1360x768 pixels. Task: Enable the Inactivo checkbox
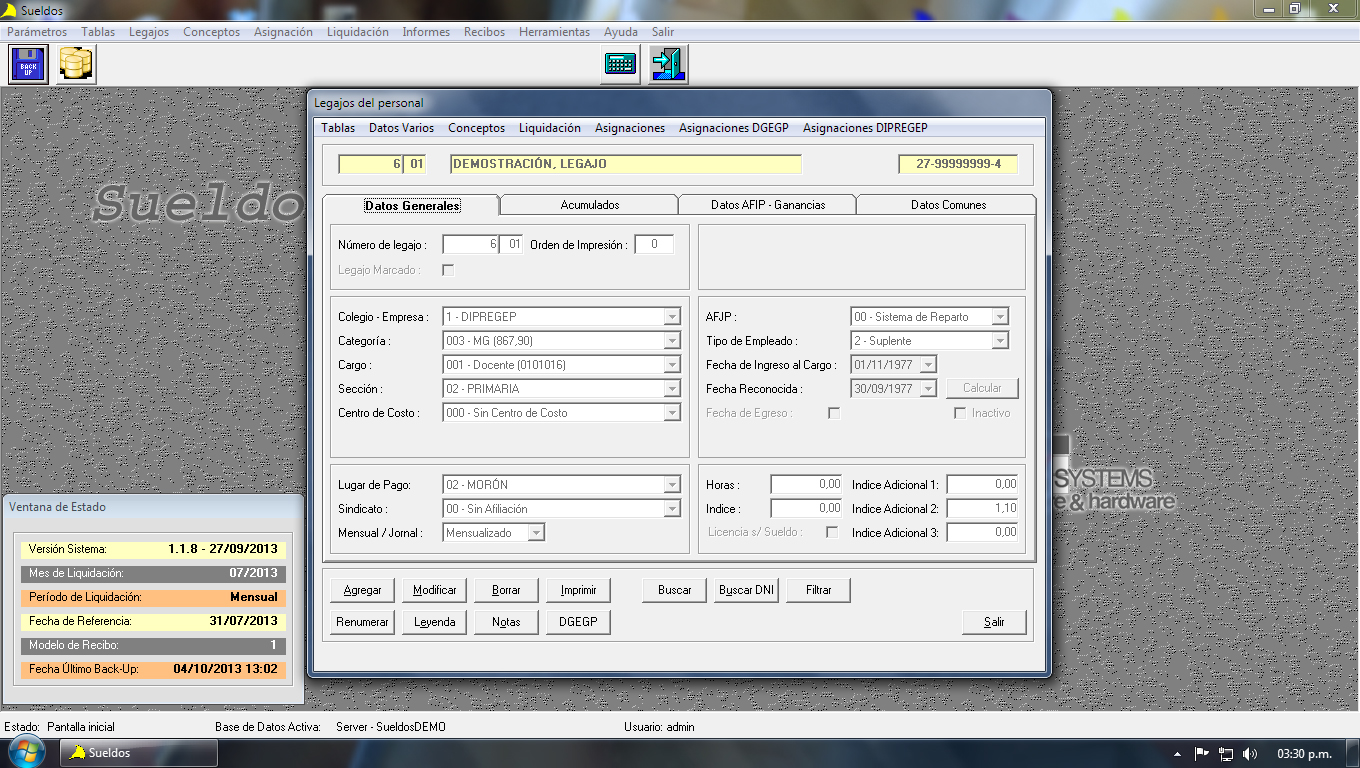[960, 413]
